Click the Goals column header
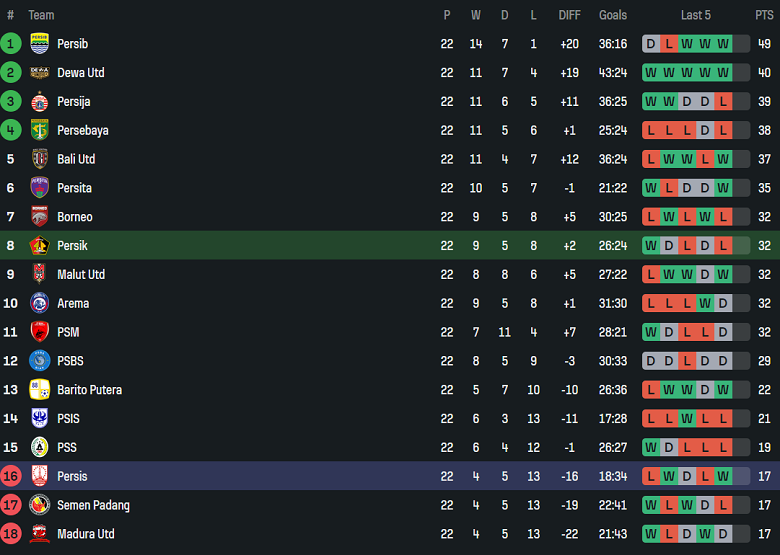This screenshot has width=780, height=555. tap(613, 15)
